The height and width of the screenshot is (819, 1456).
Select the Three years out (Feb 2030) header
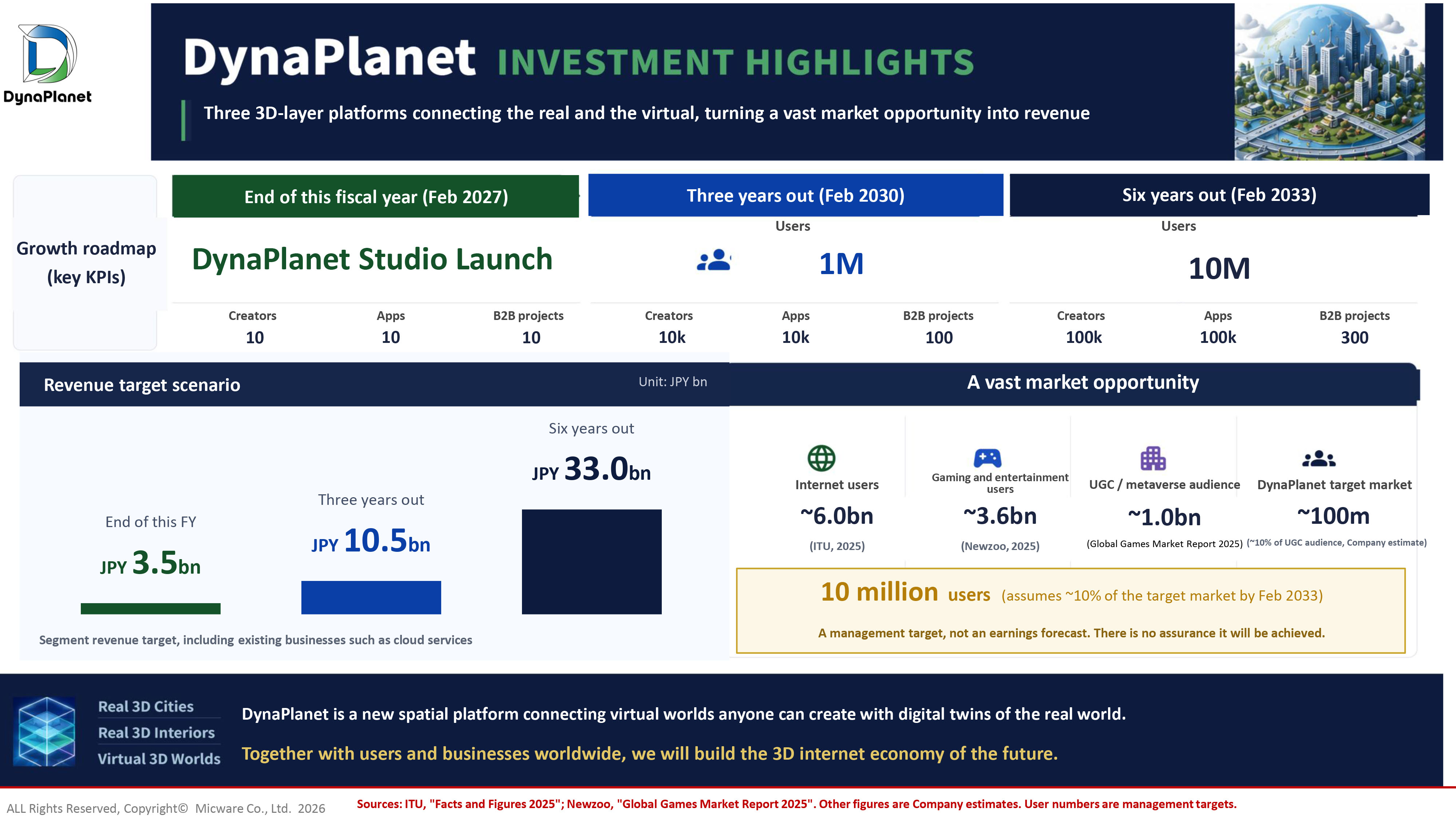coord(795,195)
